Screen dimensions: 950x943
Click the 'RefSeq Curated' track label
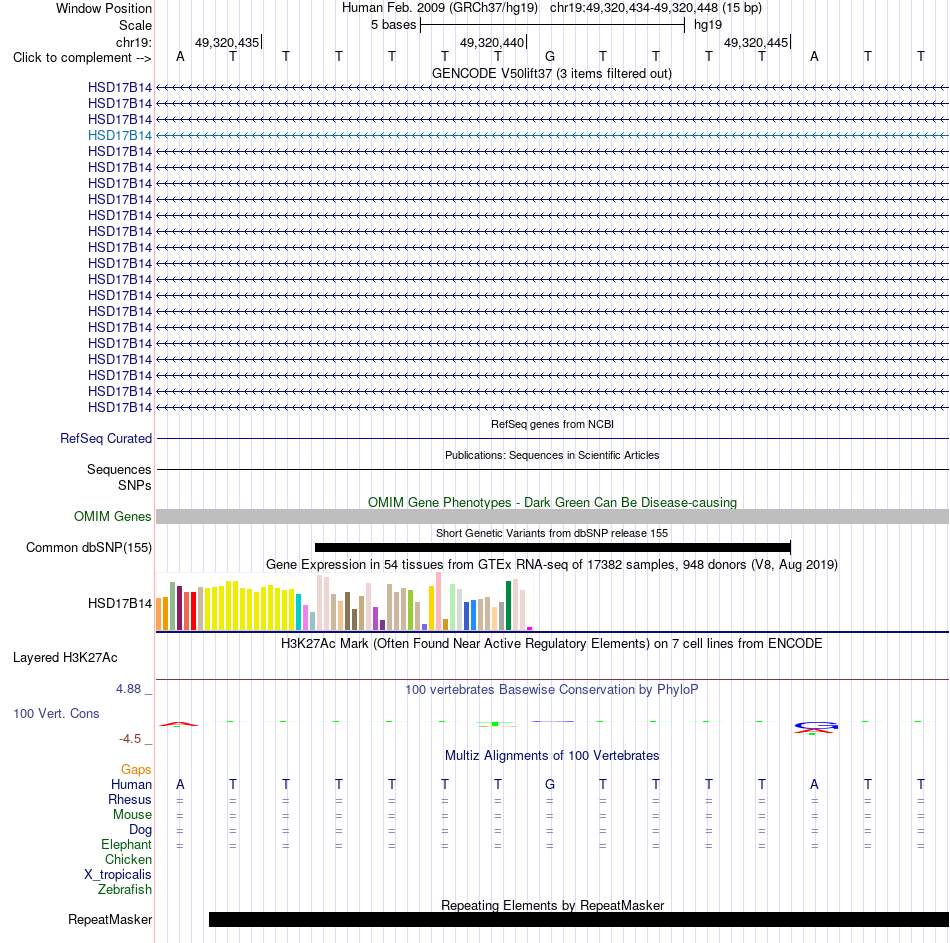pyautogui.click(x=105, y=438)
